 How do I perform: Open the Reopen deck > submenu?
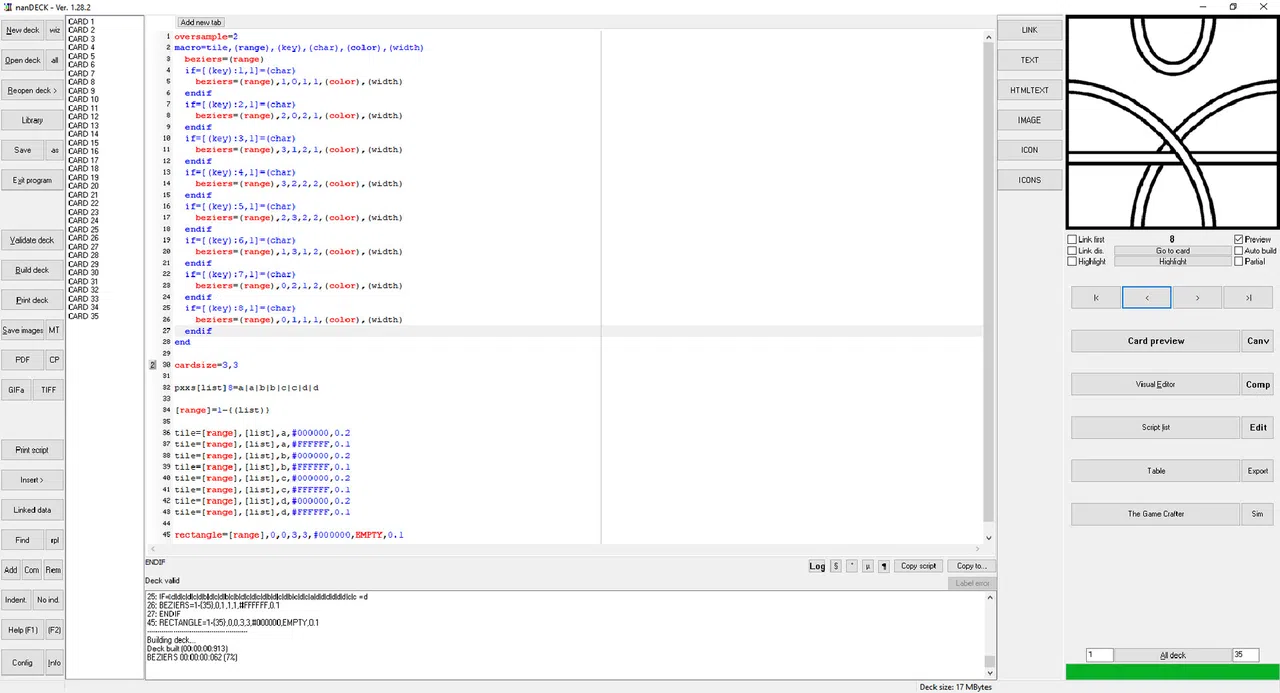[32, 90]
